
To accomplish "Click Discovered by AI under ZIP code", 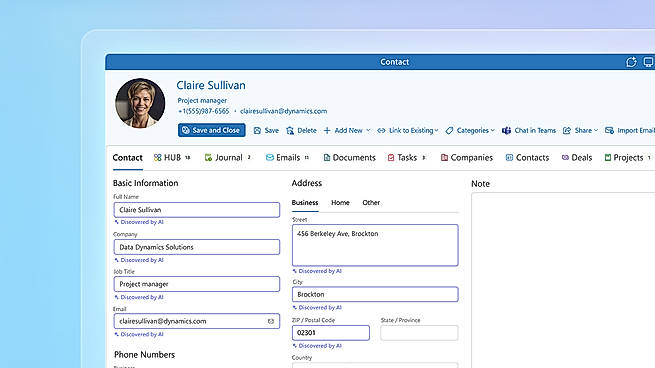I will coord(317,346).
